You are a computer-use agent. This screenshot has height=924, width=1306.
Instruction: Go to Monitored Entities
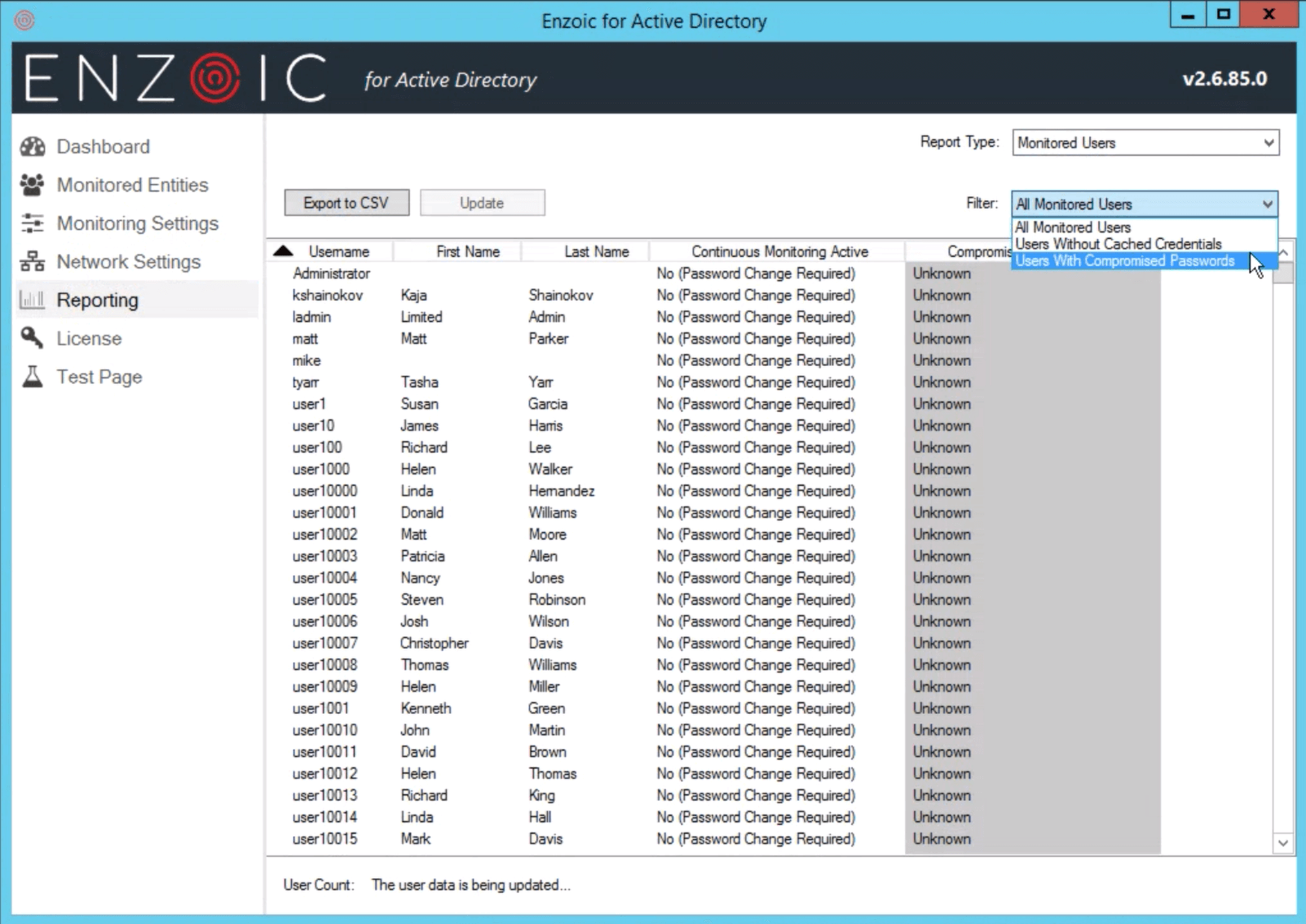pos(132,185)
